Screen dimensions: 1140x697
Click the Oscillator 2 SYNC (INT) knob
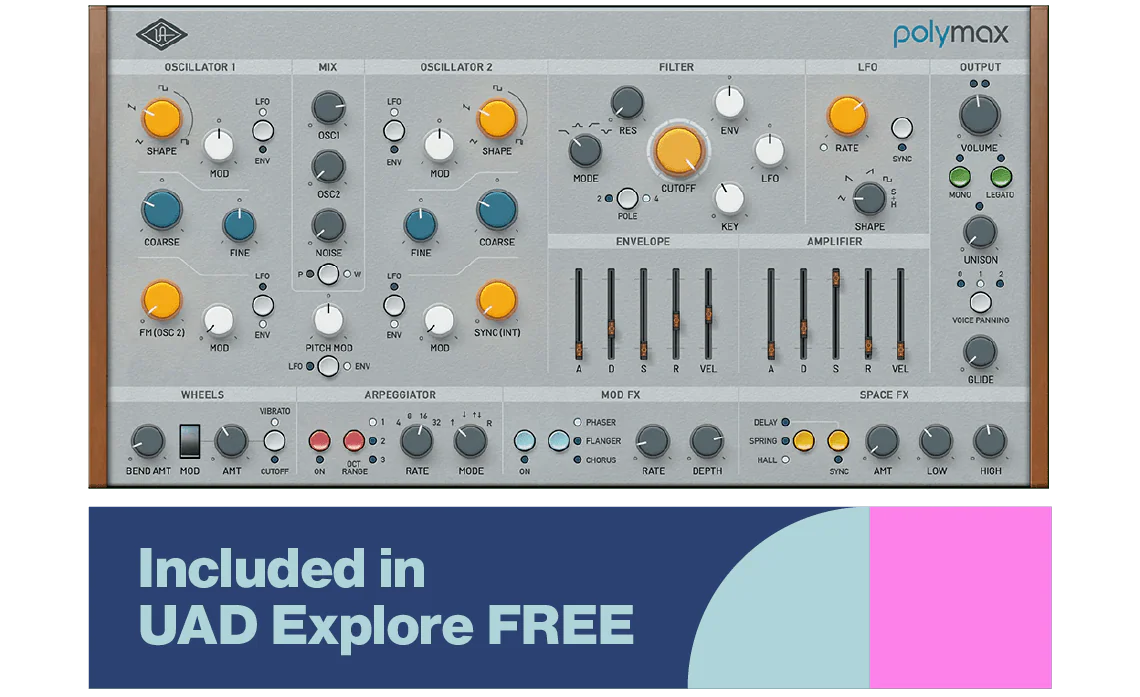click(x=496, y=299)
